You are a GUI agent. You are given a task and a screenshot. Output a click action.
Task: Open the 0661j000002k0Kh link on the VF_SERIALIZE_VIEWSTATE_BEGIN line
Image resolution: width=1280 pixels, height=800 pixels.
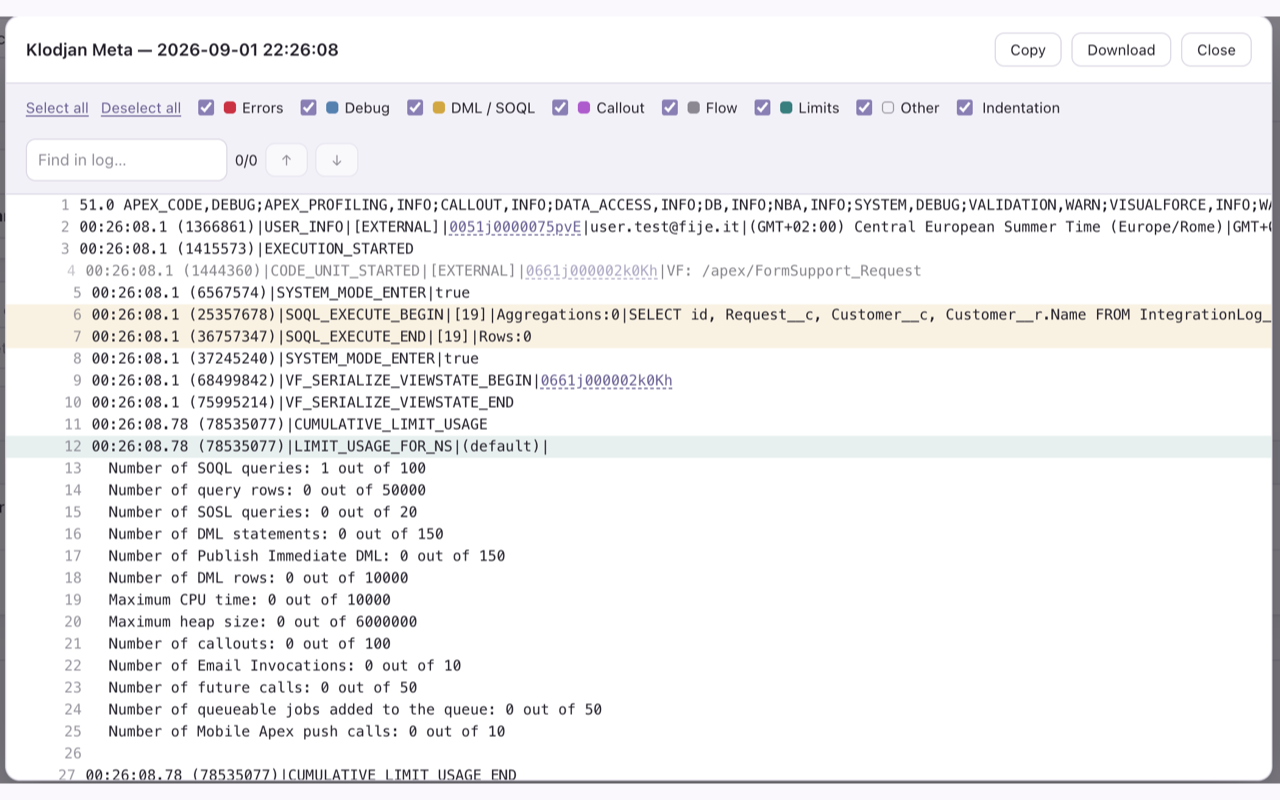pos(606,381)
